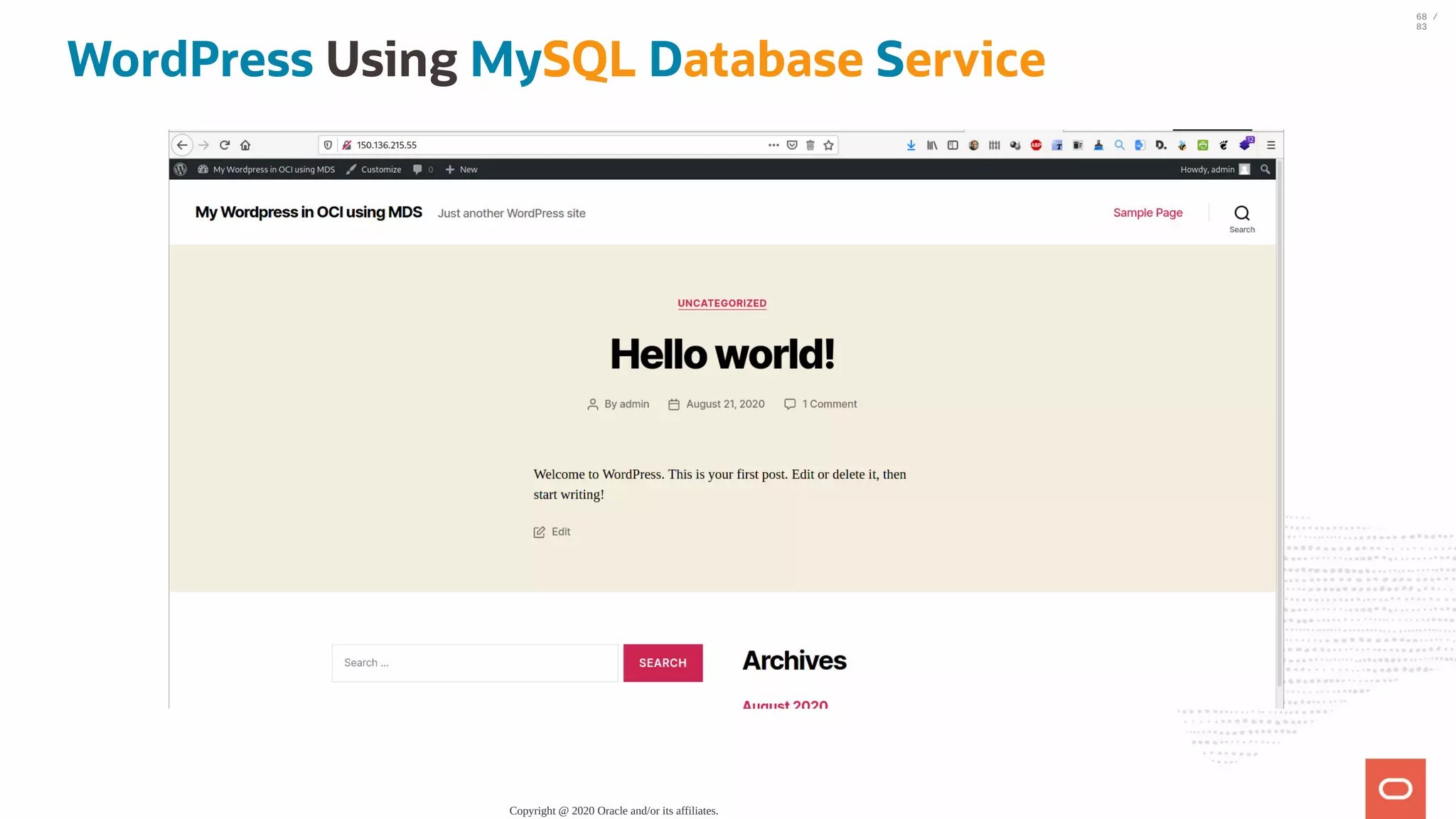Open the tracking protection shield panel

click(x=328, y=145)
